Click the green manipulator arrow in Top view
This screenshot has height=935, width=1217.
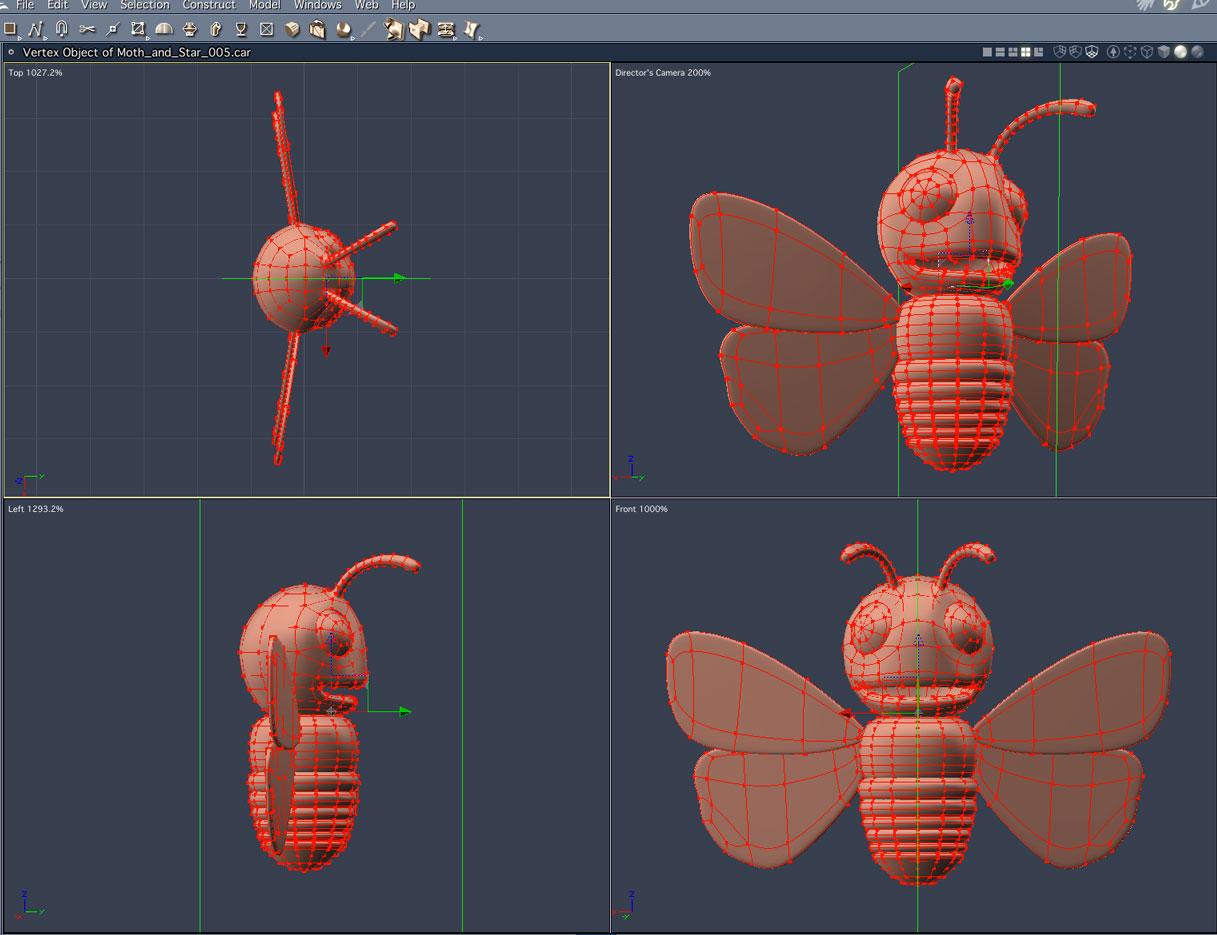point(399,279)
